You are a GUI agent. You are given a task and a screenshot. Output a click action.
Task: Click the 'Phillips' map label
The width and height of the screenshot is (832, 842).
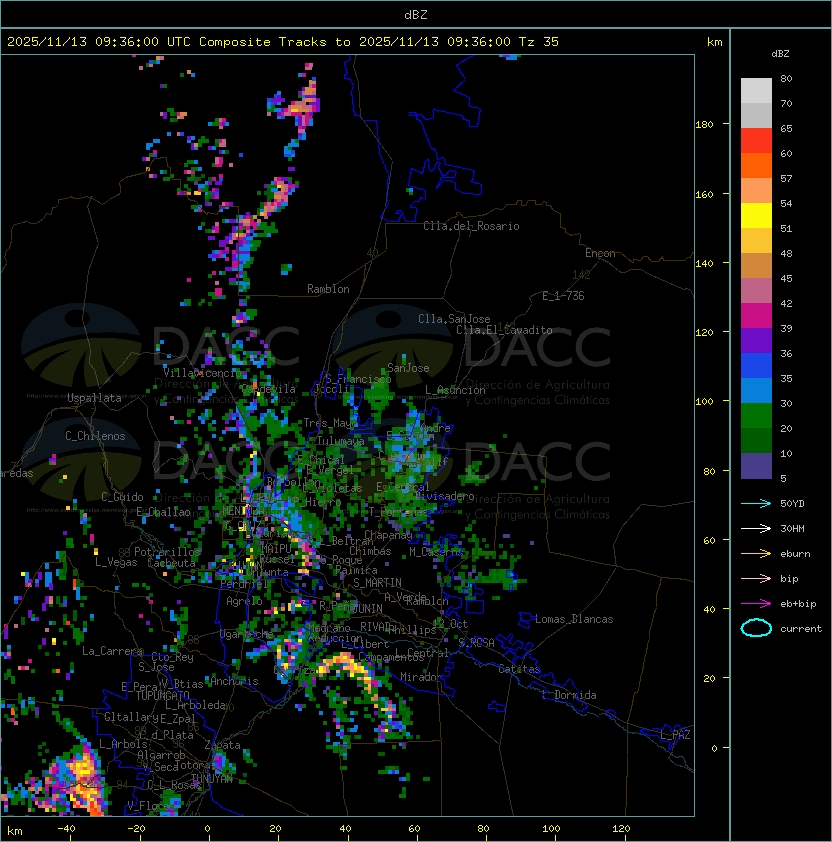coord(413,630)
